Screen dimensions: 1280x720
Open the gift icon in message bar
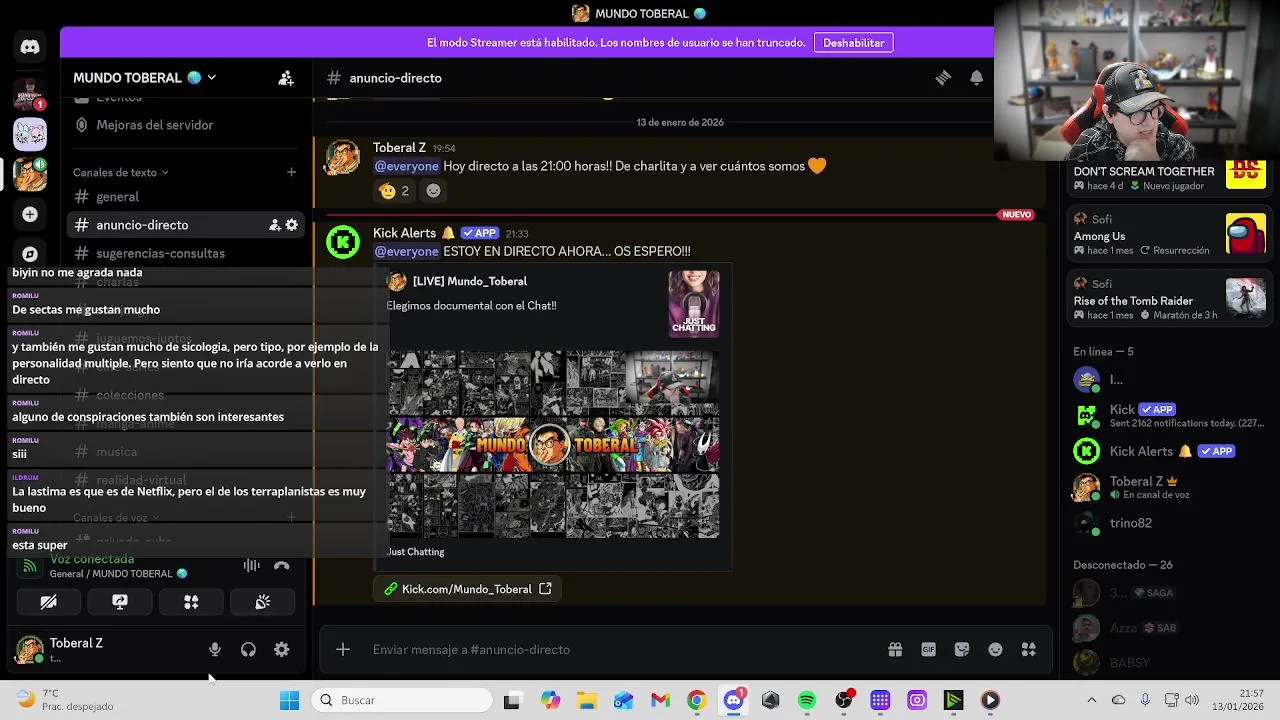(x=895, y=650)
